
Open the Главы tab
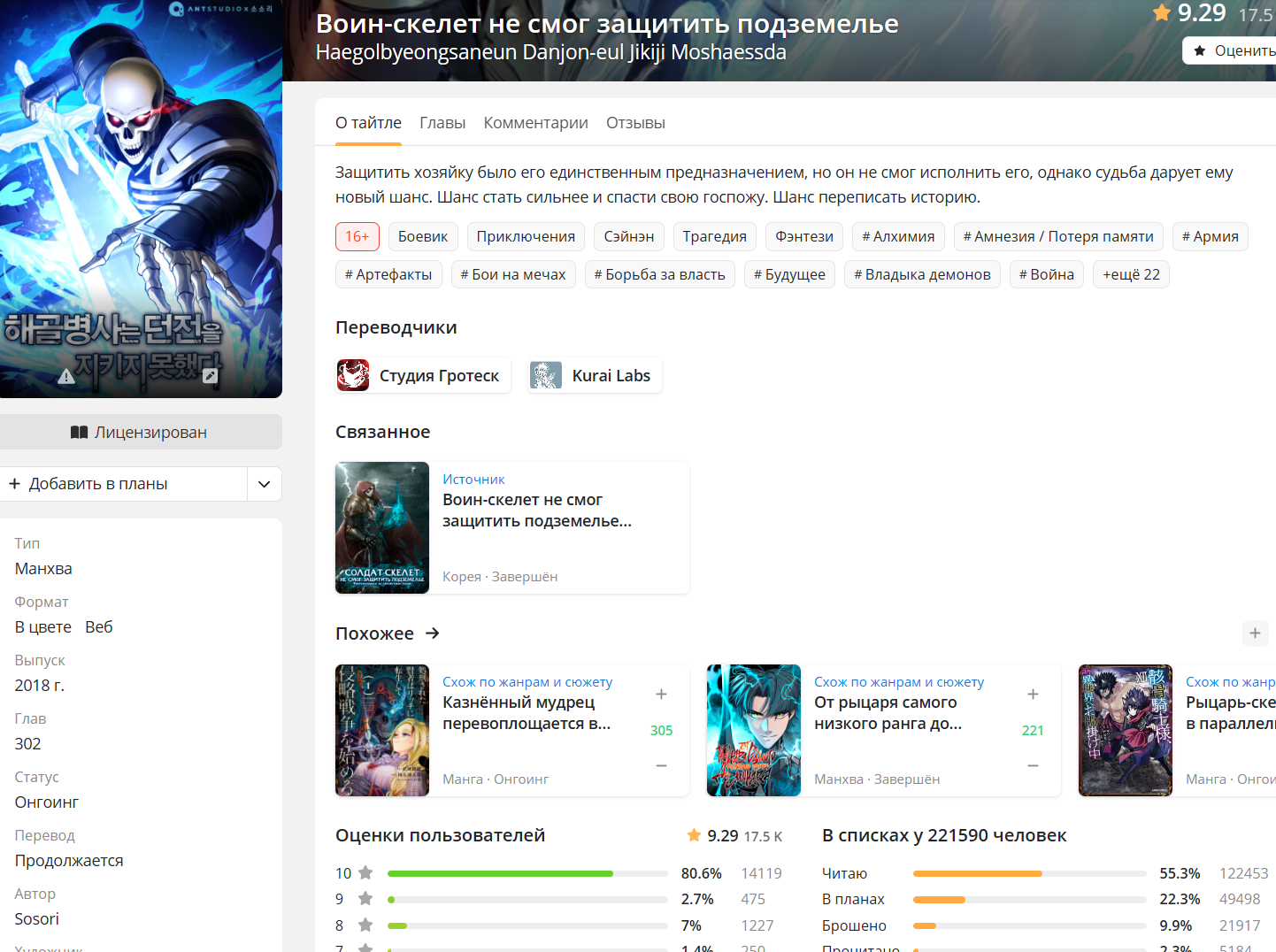[442, 123]
